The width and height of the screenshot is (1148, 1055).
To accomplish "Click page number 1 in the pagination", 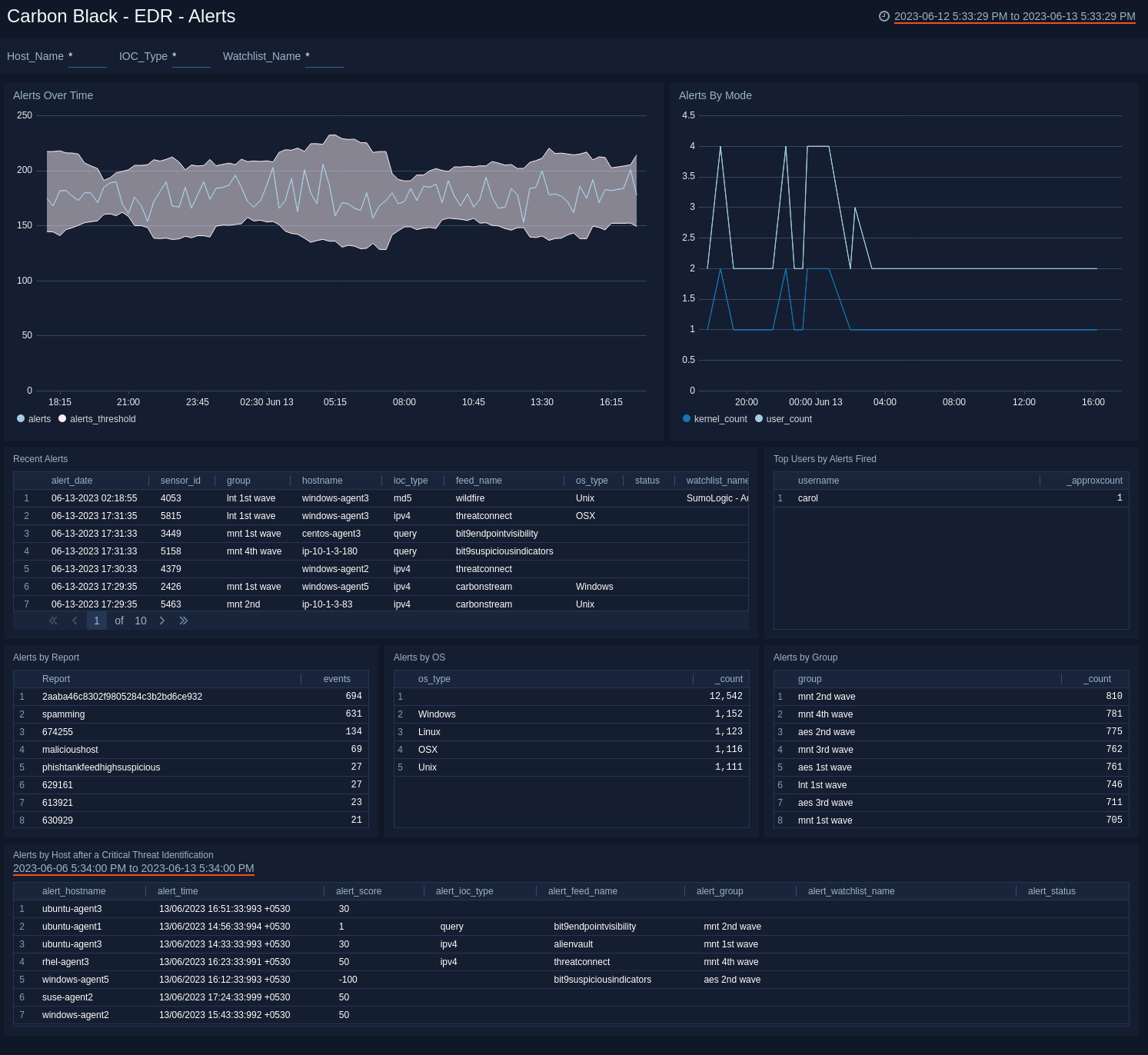I will [x=96, y=621].
